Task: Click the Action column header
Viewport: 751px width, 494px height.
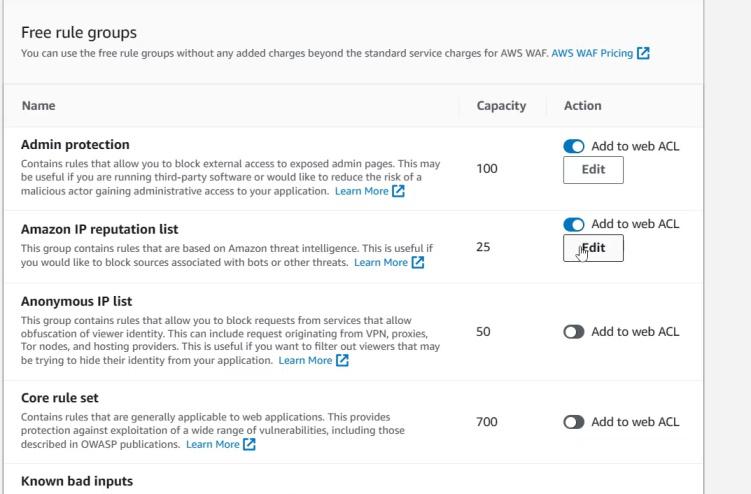Action: 582,105
